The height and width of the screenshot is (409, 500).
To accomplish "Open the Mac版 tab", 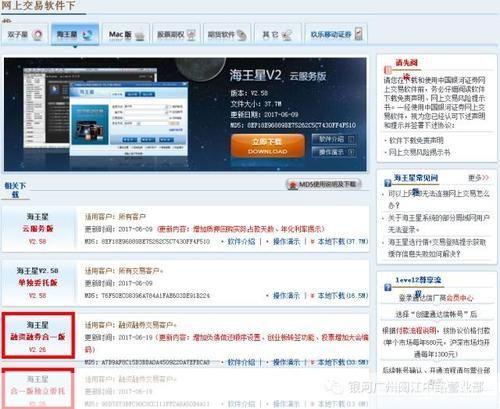I will pyautogui.click(x=126, y=34).
